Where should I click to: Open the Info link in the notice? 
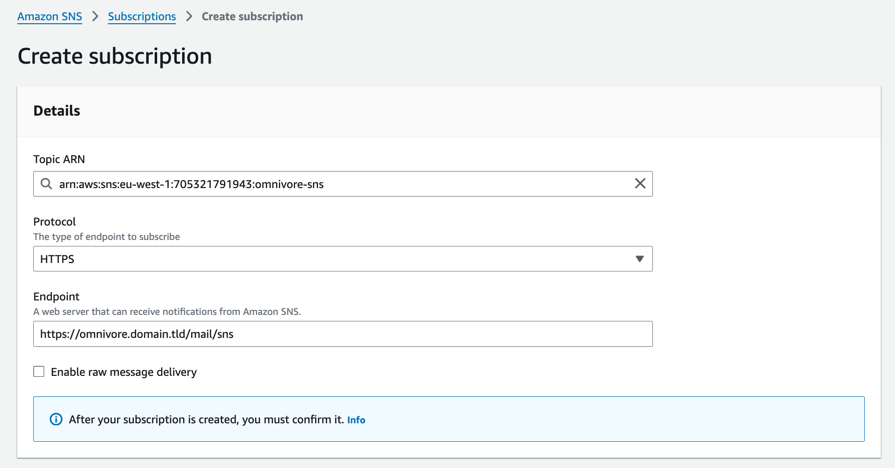coord(356,420)
